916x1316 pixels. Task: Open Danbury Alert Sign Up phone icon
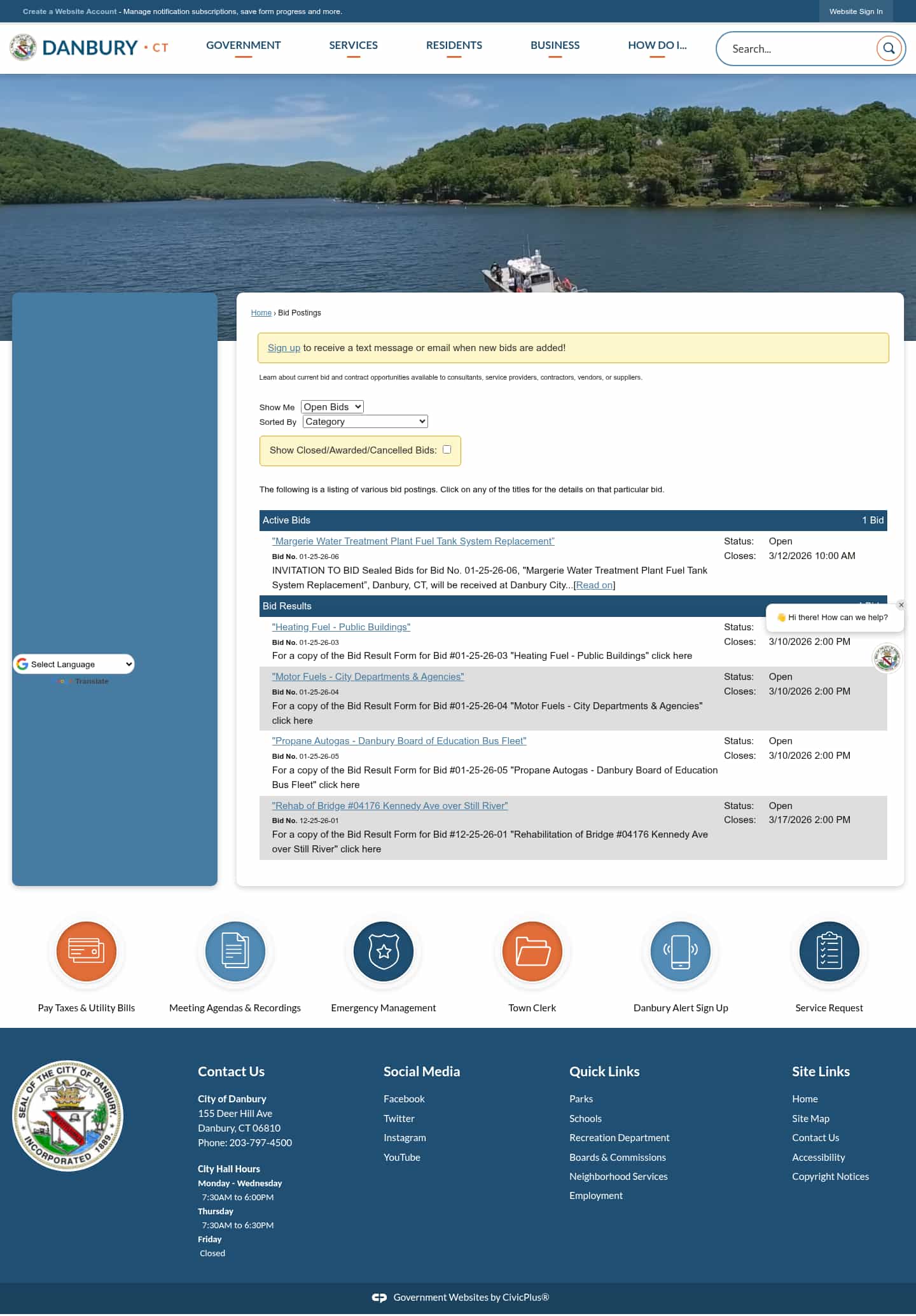(x=681, y=952)
